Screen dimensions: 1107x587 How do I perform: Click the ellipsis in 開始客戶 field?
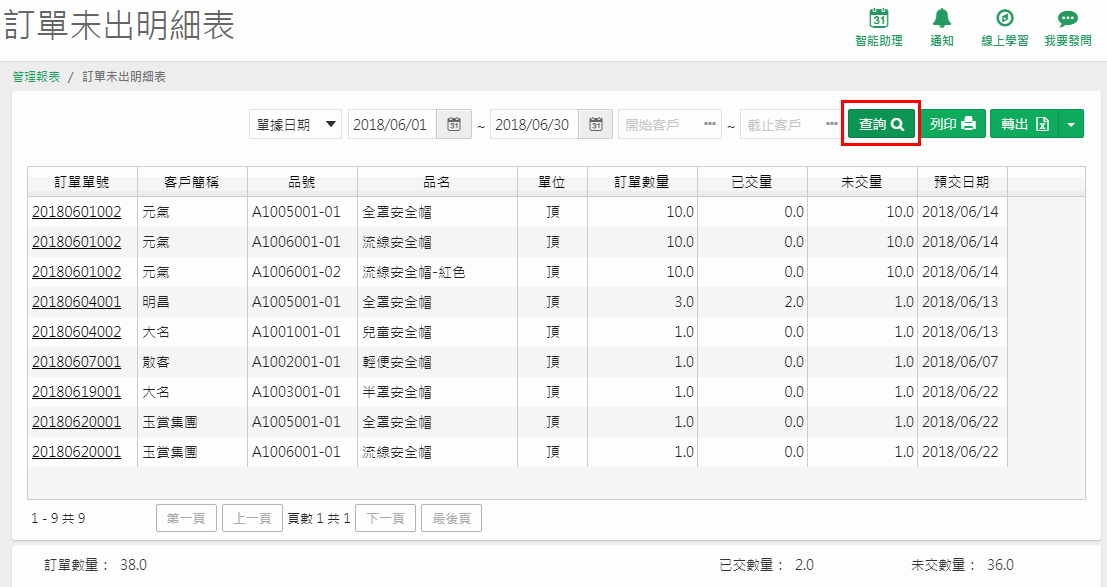coord(710,124)
